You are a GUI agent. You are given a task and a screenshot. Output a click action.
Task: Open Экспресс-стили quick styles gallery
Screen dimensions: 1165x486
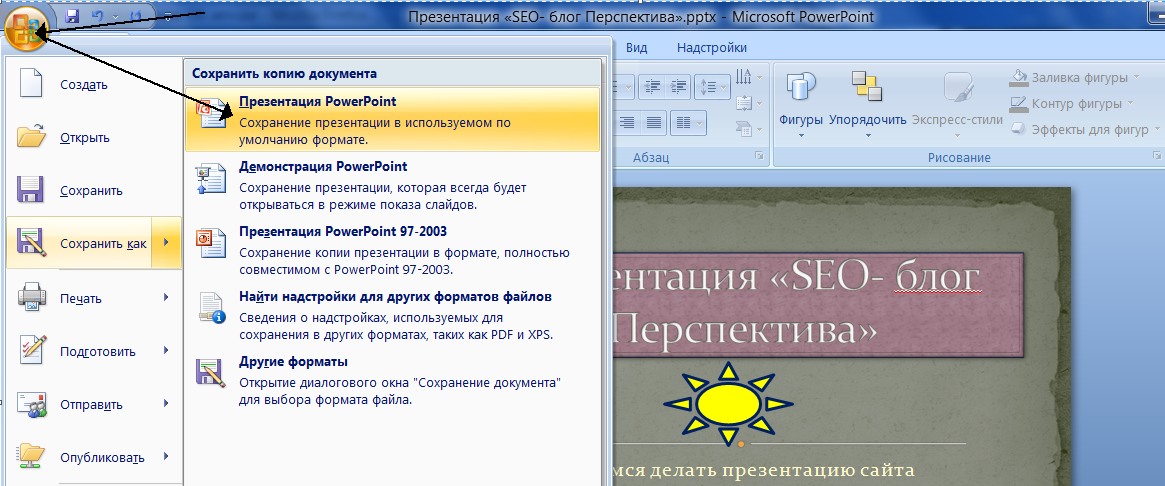[957, 104]
